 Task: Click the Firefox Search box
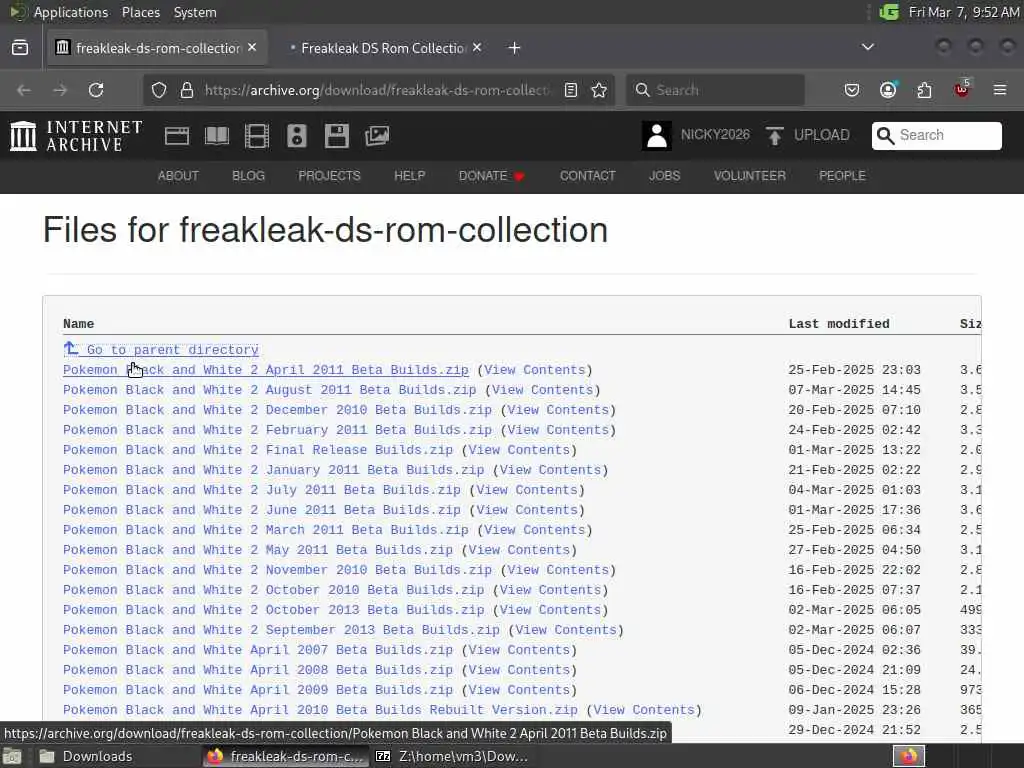coord(716,90)
